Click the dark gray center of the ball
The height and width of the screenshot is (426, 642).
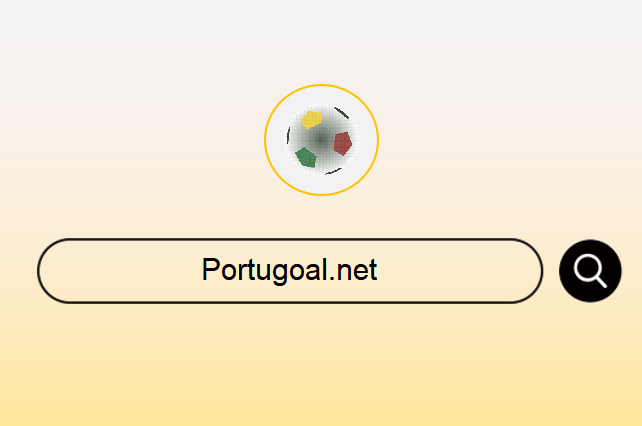pos(322,140)
